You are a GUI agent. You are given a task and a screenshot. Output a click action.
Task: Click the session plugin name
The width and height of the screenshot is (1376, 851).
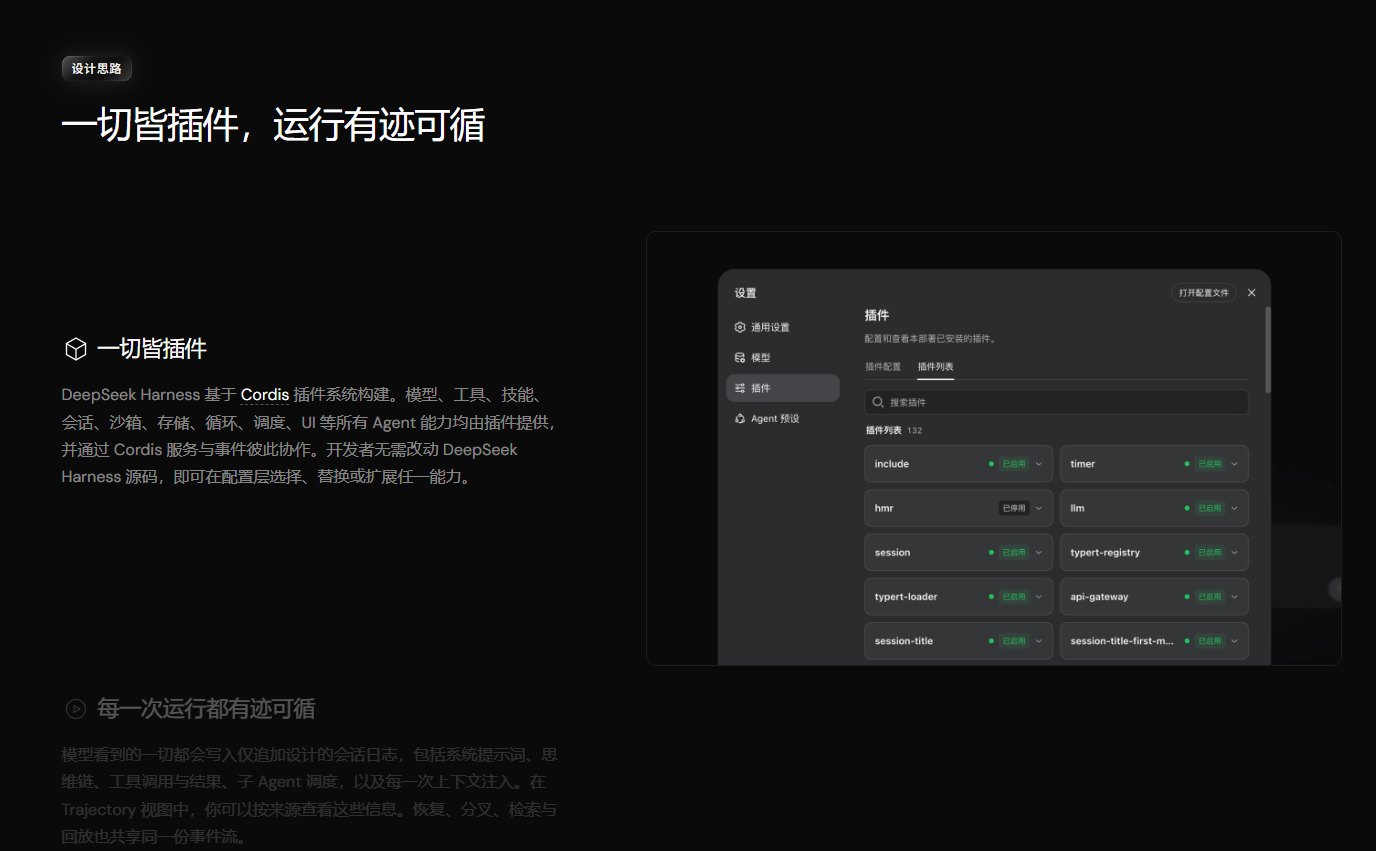tap(892, 552)
